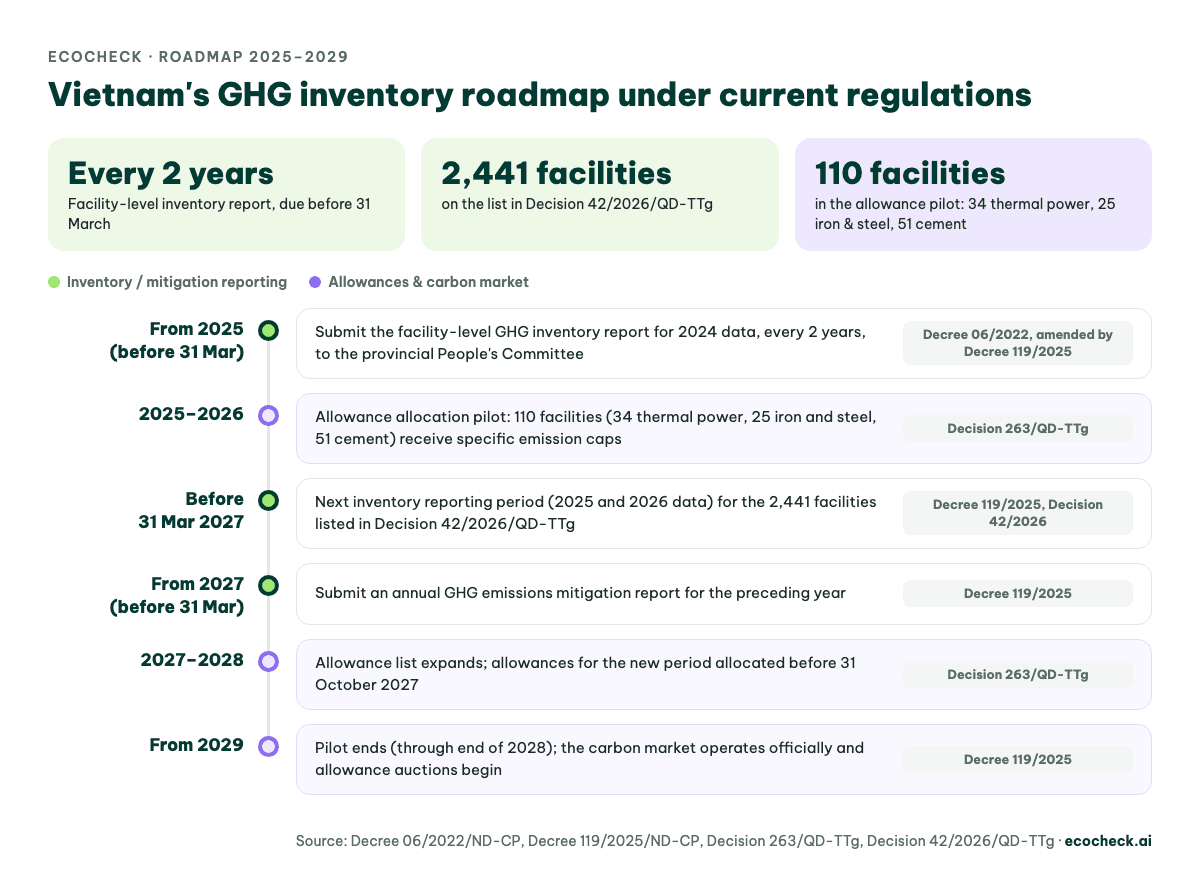1200x881 pixels.
Task: Click the text 'Allowance list expands'
Action: tap(400, 663)
